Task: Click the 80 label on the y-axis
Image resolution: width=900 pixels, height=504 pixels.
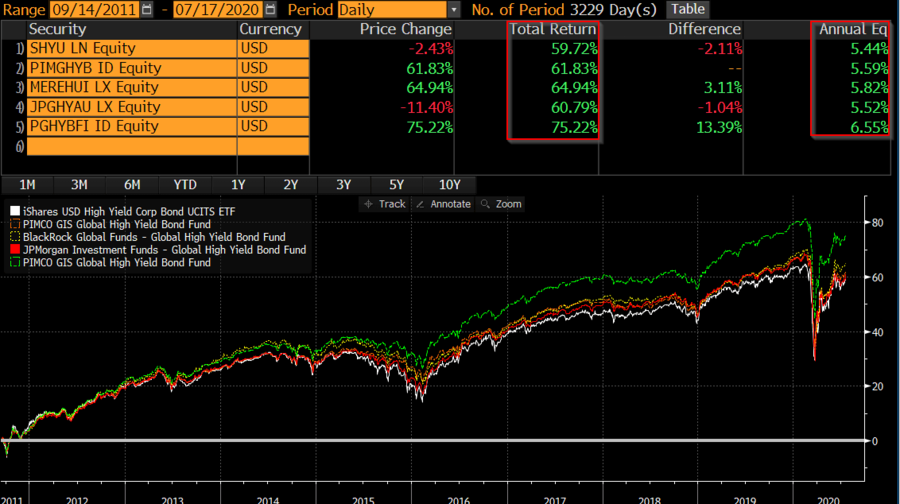Action: [878, 223]
